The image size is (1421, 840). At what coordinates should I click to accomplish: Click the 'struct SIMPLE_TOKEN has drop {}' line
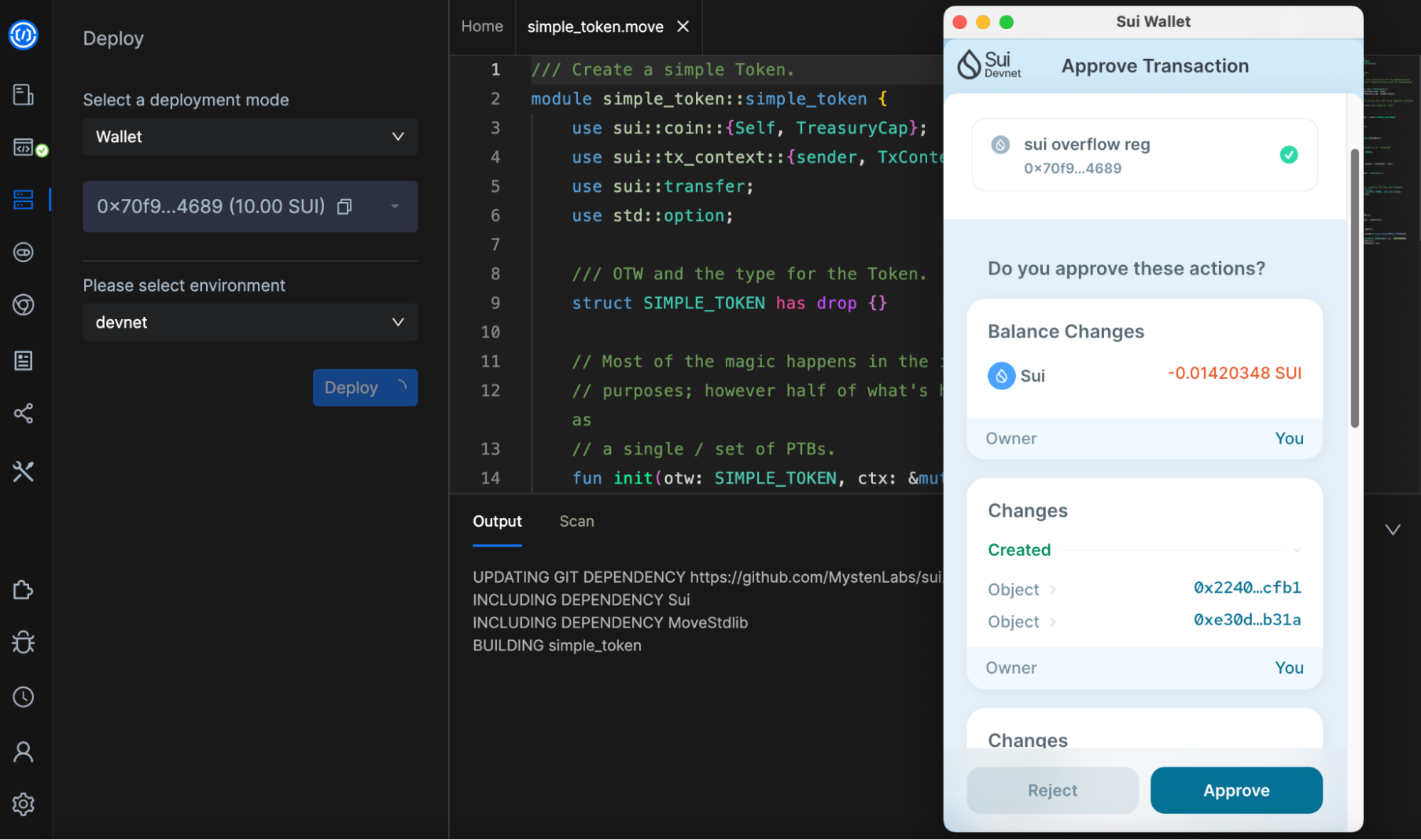(729, 303)
